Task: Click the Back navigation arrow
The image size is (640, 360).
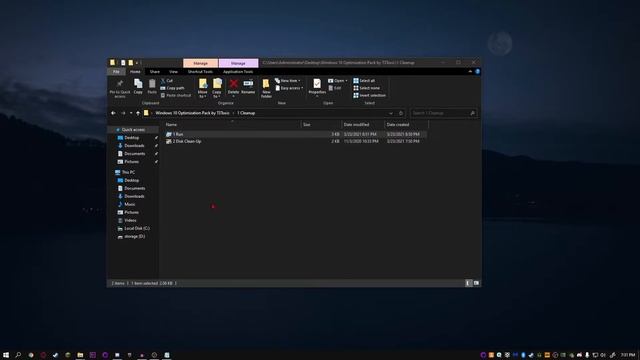Action: coord(113,113)
